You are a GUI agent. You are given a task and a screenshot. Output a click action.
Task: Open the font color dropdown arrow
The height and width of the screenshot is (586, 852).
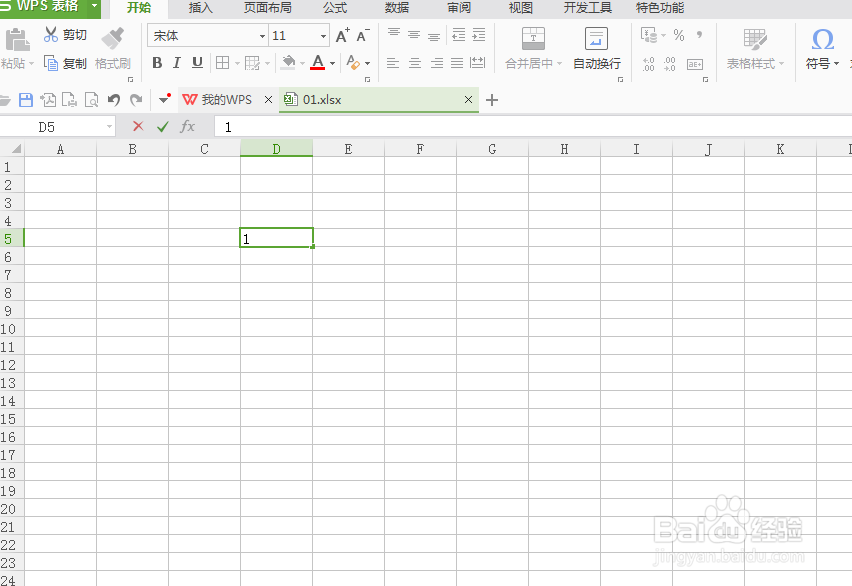click(x=333, y=64)
